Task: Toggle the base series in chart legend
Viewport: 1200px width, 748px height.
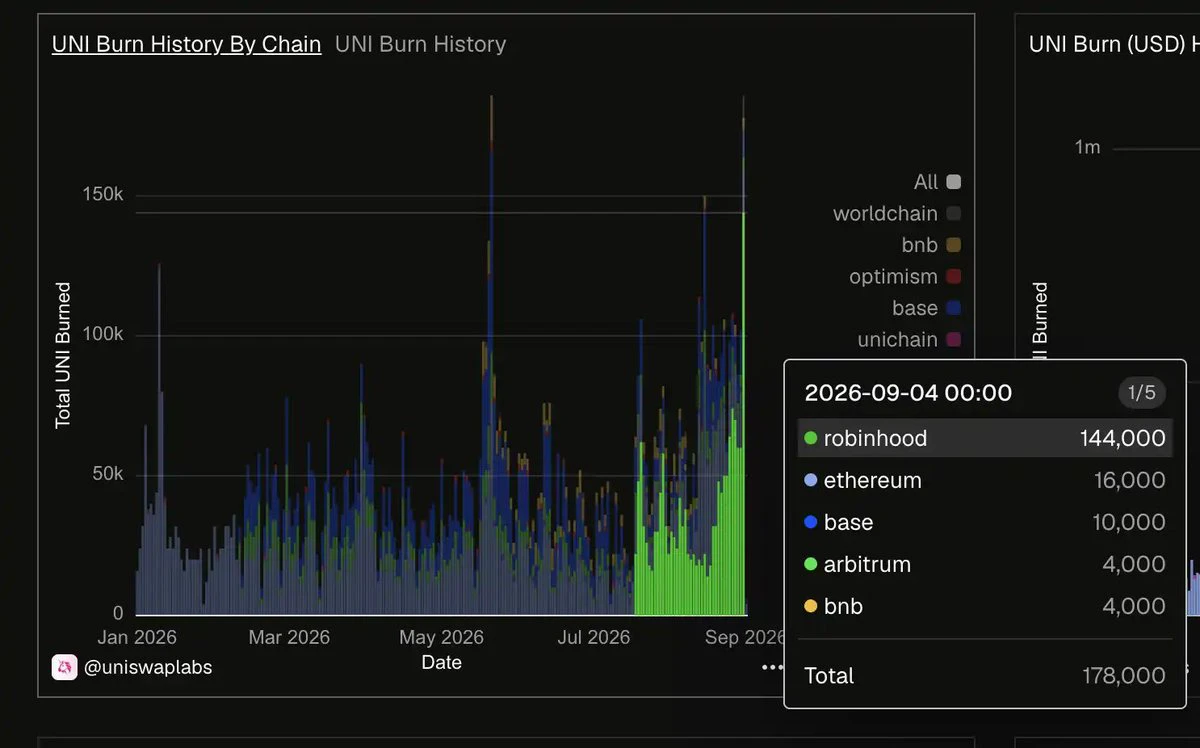Action: (x=926, y=308)
